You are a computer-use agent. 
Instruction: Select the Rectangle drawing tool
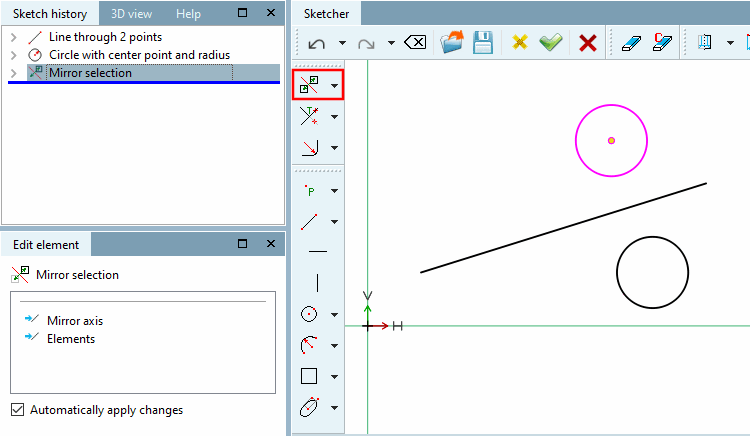click(x=309, y=376)
